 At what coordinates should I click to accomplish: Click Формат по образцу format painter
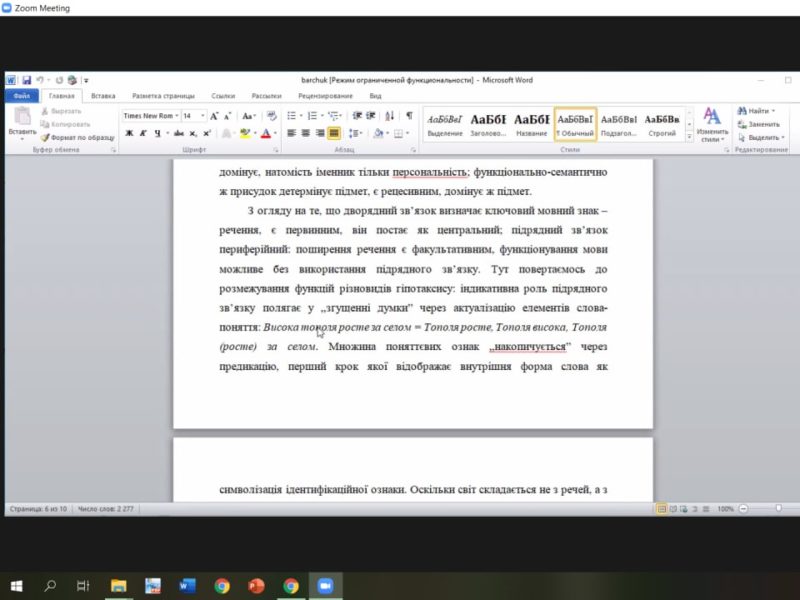click(78, 137)
